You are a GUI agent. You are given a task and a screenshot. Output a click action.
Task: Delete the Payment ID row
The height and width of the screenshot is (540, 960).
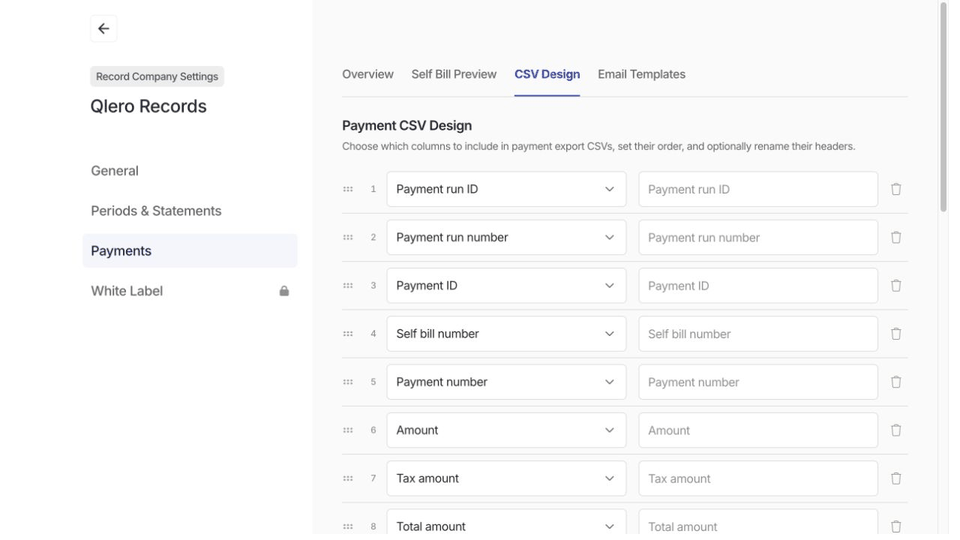point(896,286)
